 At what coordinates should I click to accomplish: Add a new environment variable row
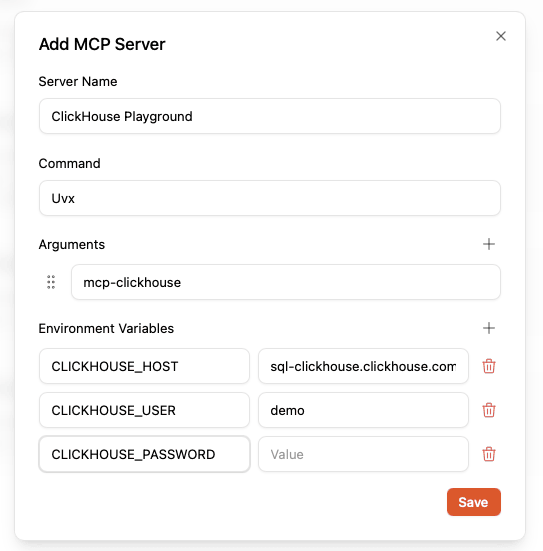489,328
